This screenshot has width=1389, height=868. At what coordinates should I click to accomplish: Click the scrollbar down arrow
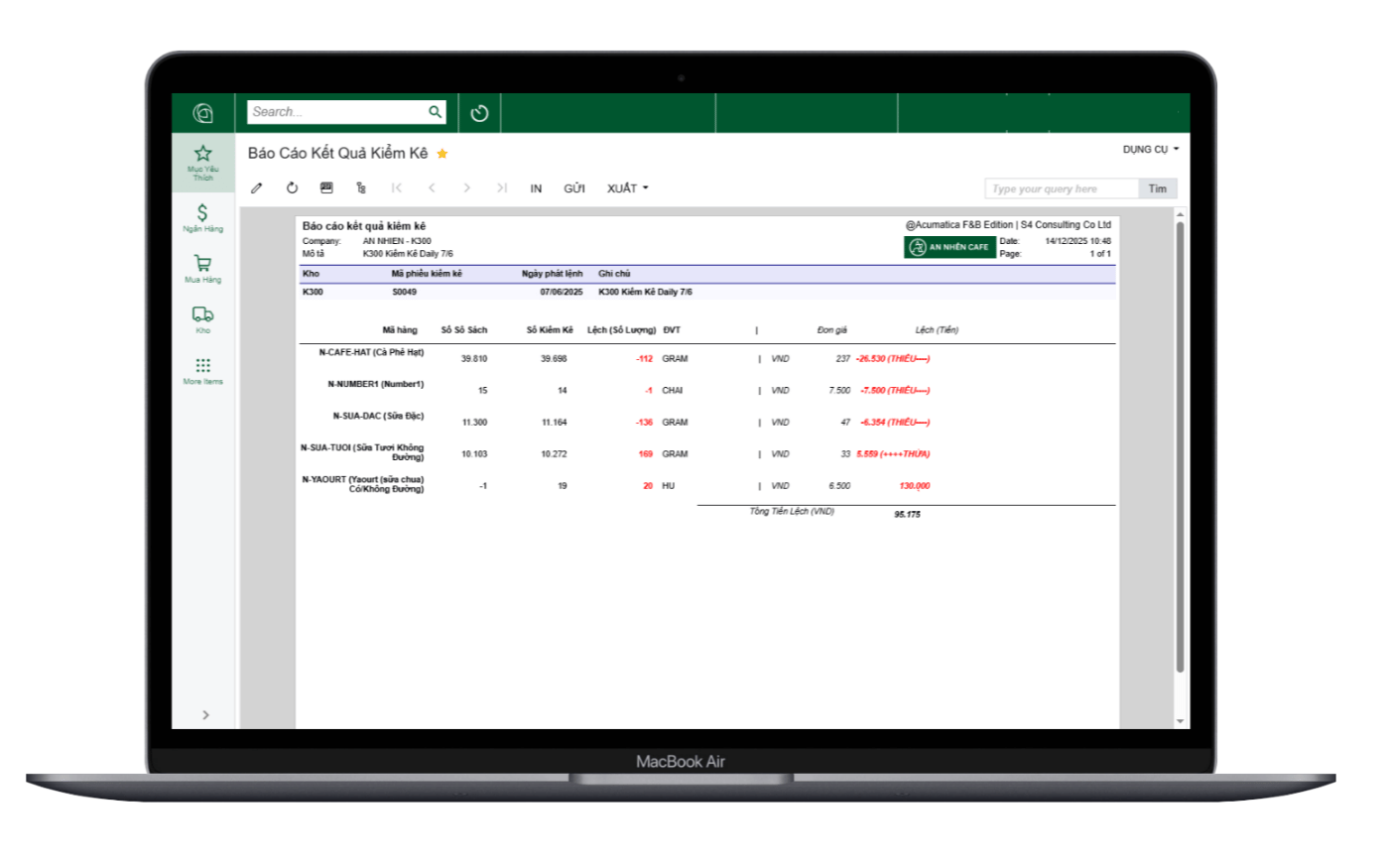[x=1180, y=721]
